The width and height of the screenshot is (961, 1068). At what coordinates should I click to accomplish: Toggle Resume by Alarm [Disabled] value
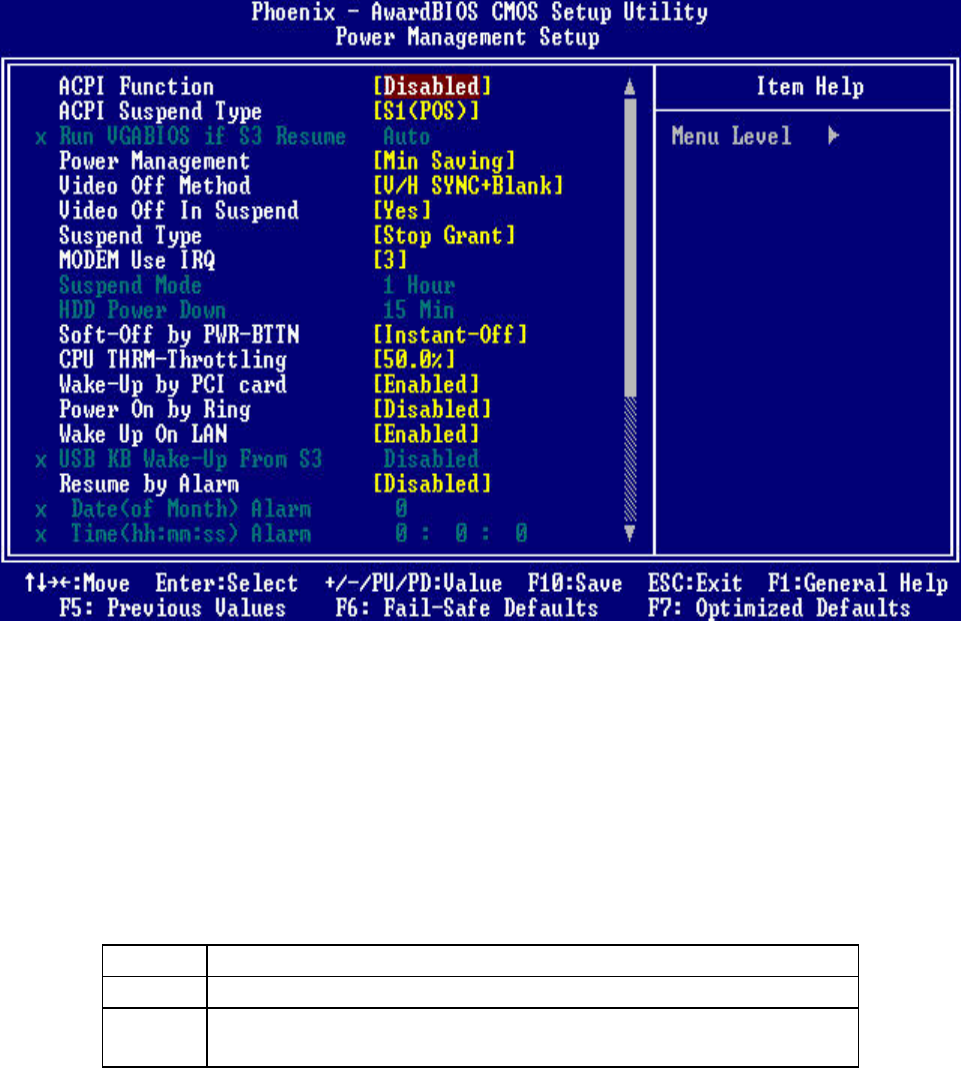pyautogui.click(x=432, y=484)
